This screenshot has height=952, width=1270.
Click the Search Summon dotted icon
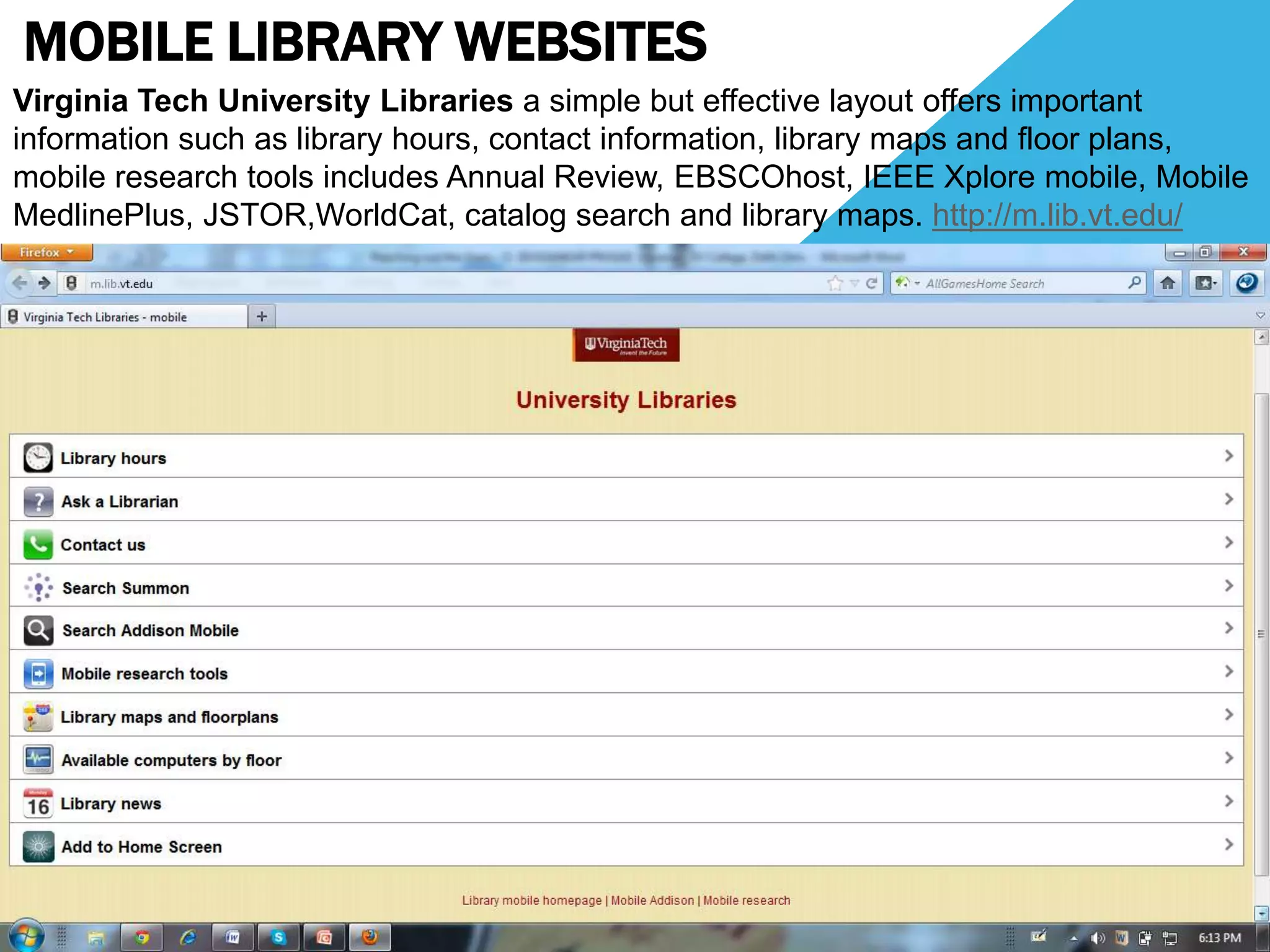tap(38, 588)
